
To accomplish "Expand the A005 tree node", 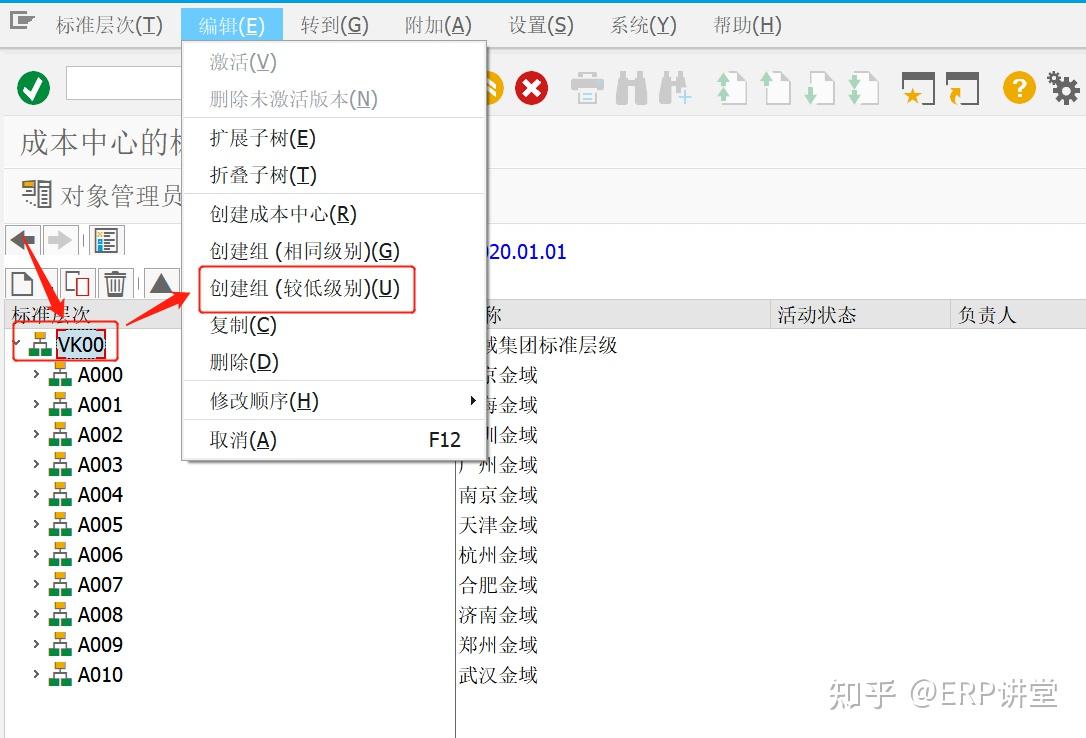I will click(36, 524).
